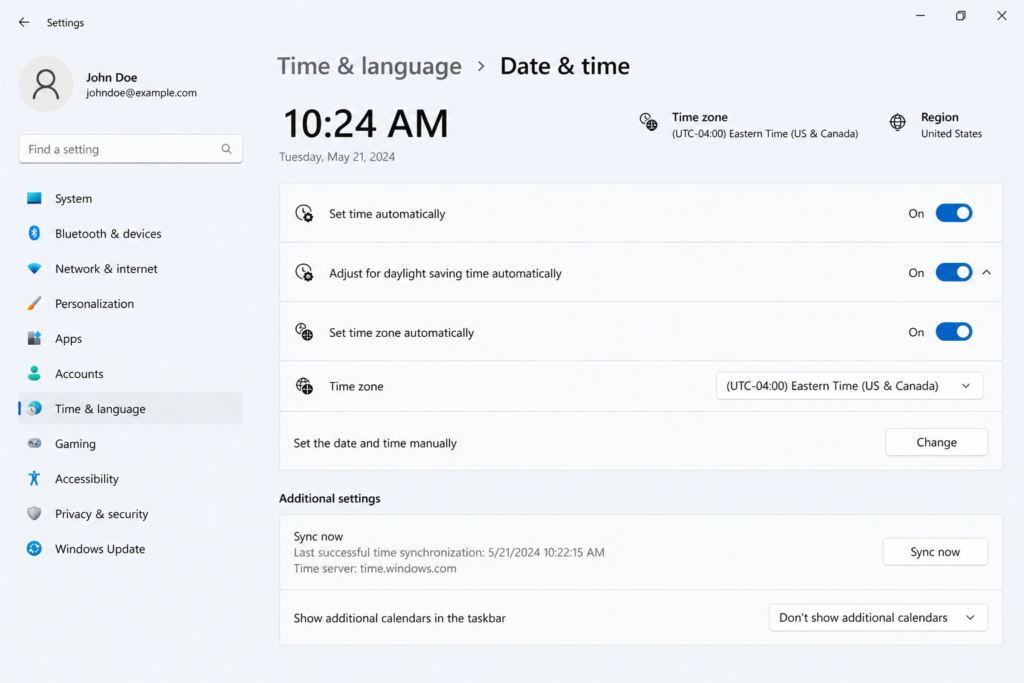Click the Network & internet Wi-Fi icon
The height and width of the screenshot is (683, 1024).
34,268
